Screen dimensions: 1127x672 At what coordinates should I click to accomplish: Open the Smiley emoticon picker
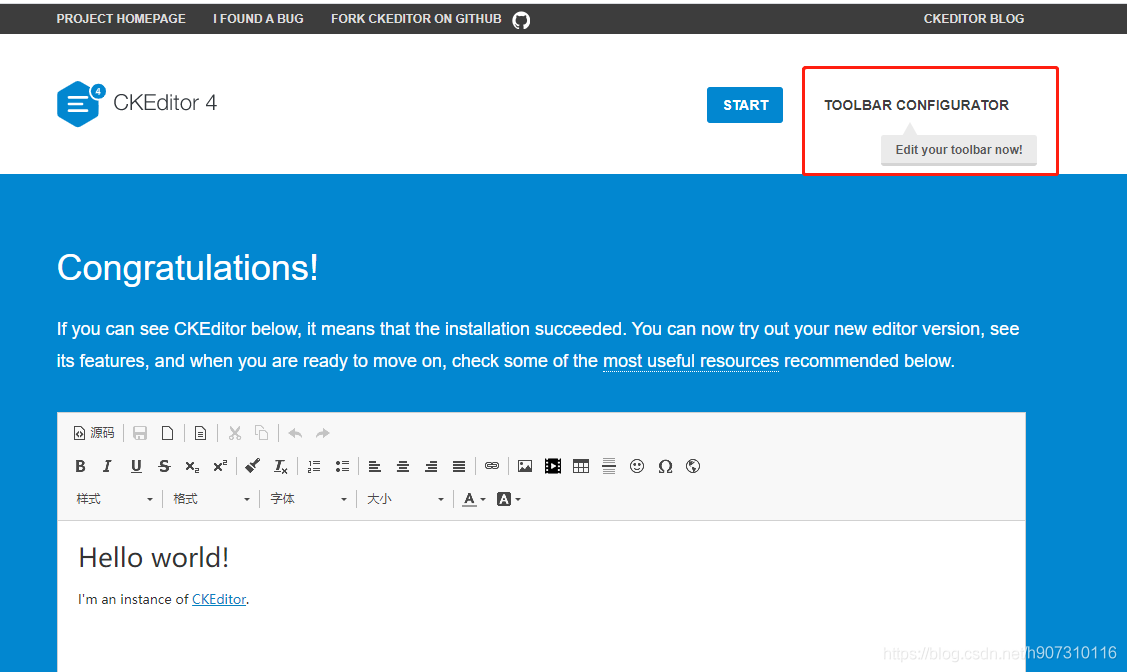tap(637, 466)
